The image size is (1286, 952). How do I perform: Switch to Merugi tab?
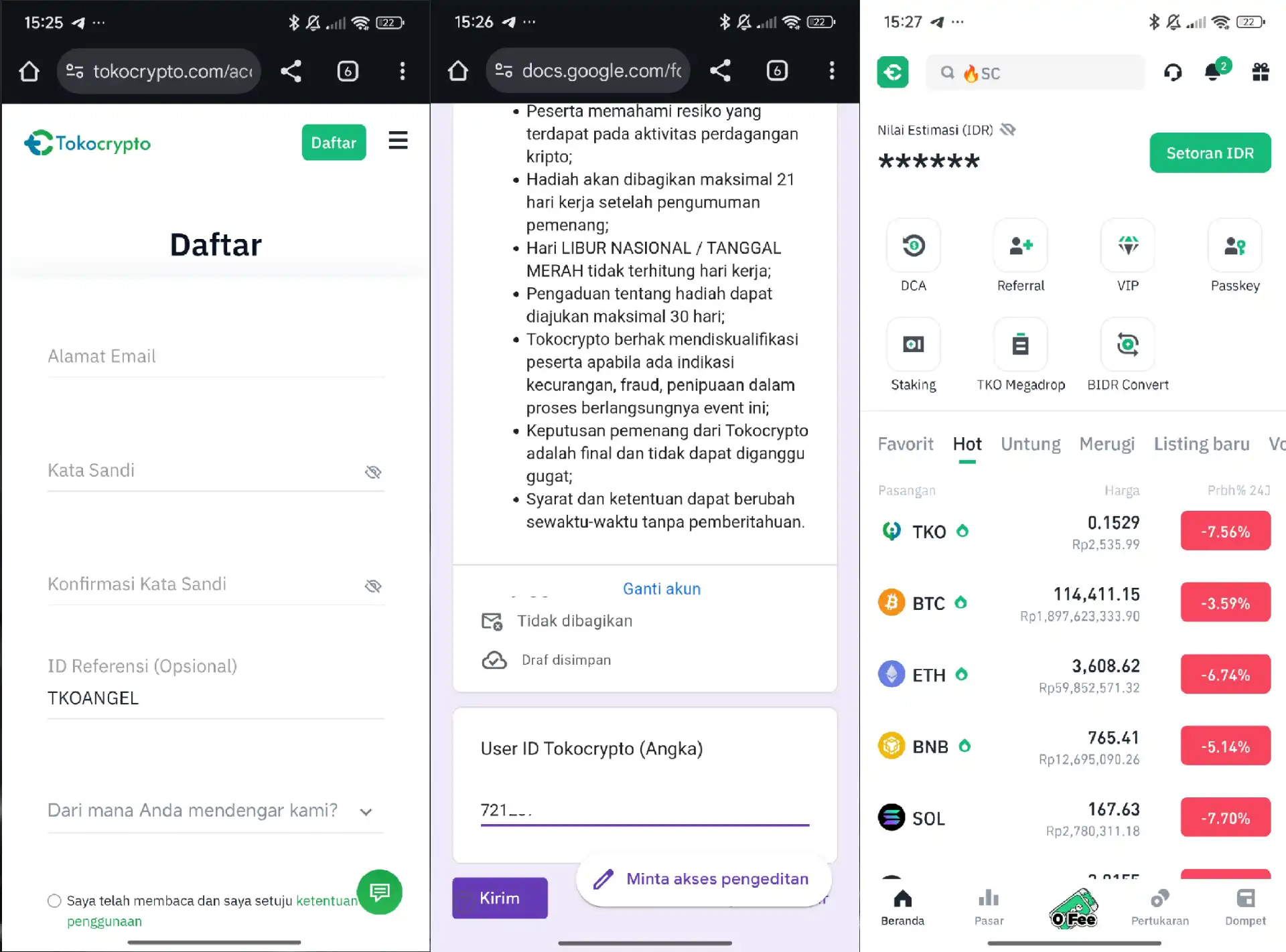click(1107, 444)
